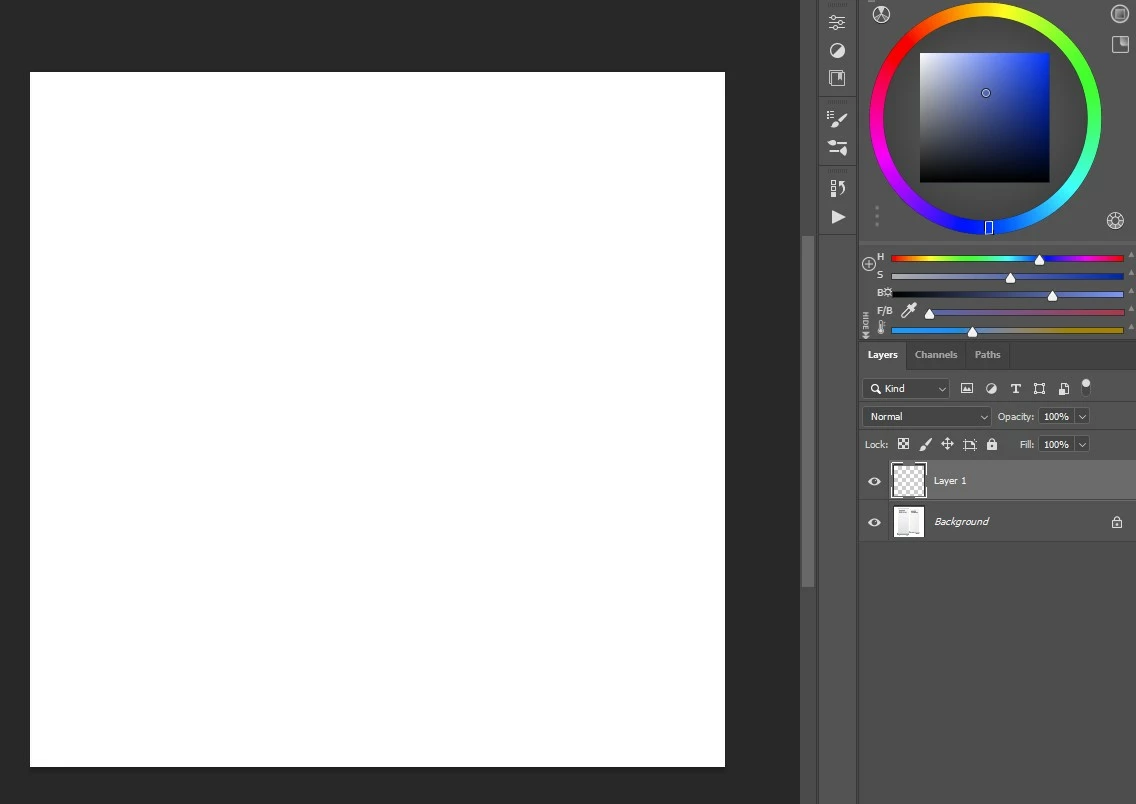Screen dimensions: 1136x804
Task: Open the Brush Settings panel icon
Action: click(x=838, y=120)
